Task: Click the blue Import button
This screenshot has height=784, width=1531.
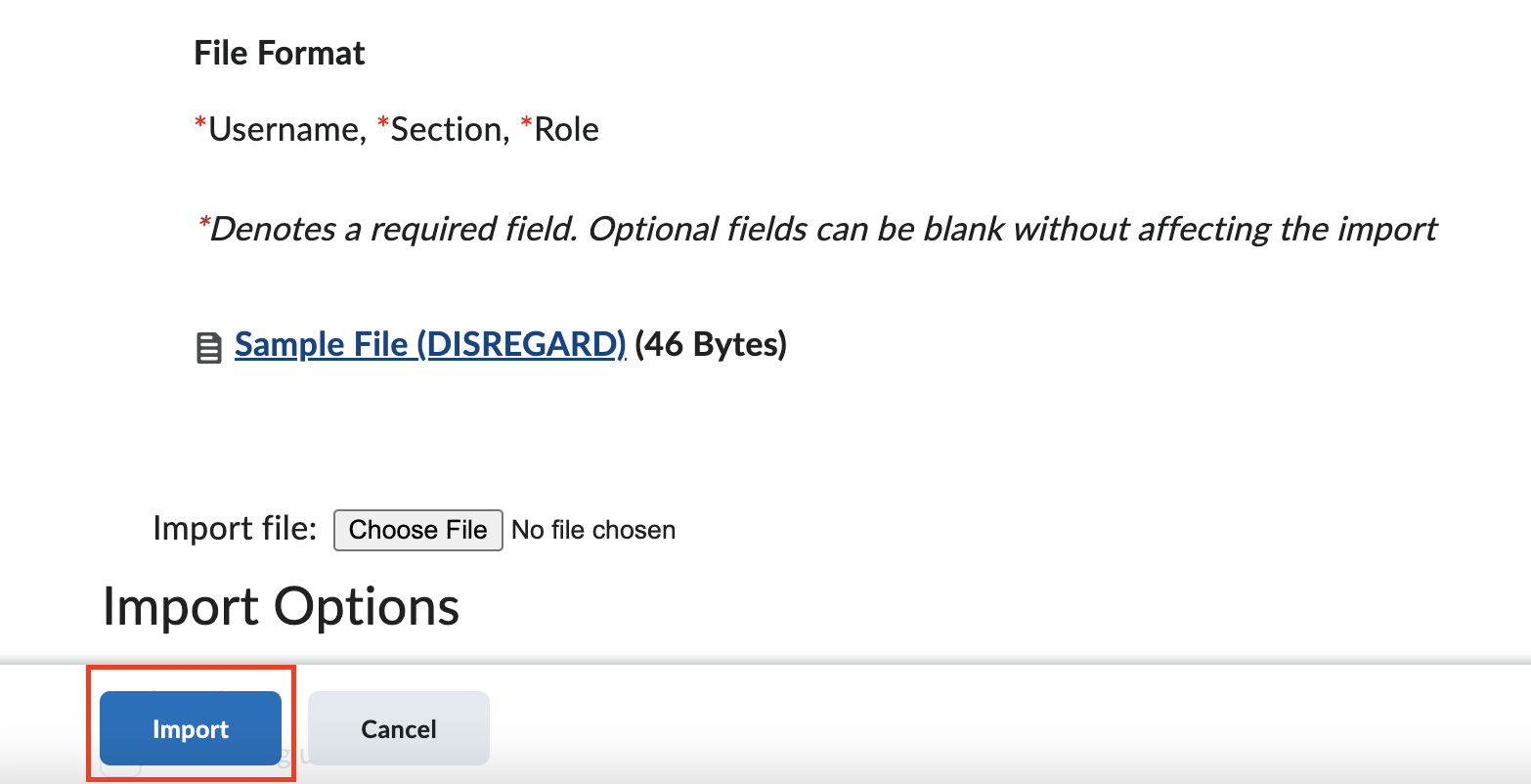Action: (191, 728)
